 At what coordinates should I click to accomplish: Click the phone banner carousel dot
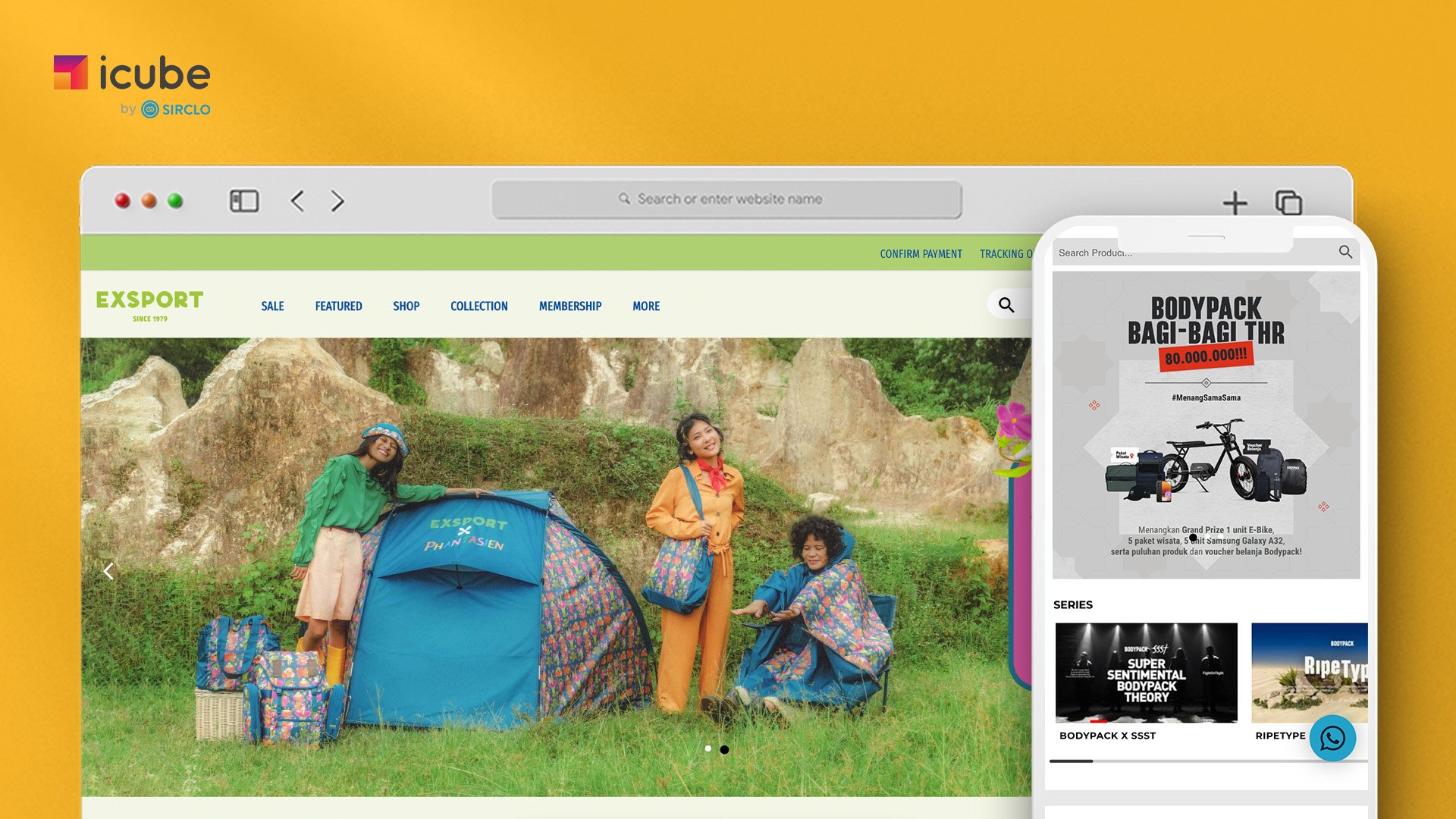[x=1193, y=538]
